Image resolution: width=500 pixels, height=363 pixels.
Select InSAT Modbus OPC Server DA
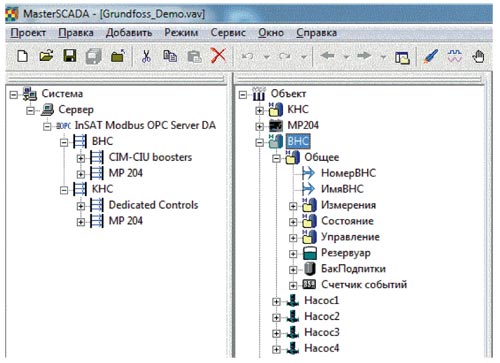click(145, 125)
